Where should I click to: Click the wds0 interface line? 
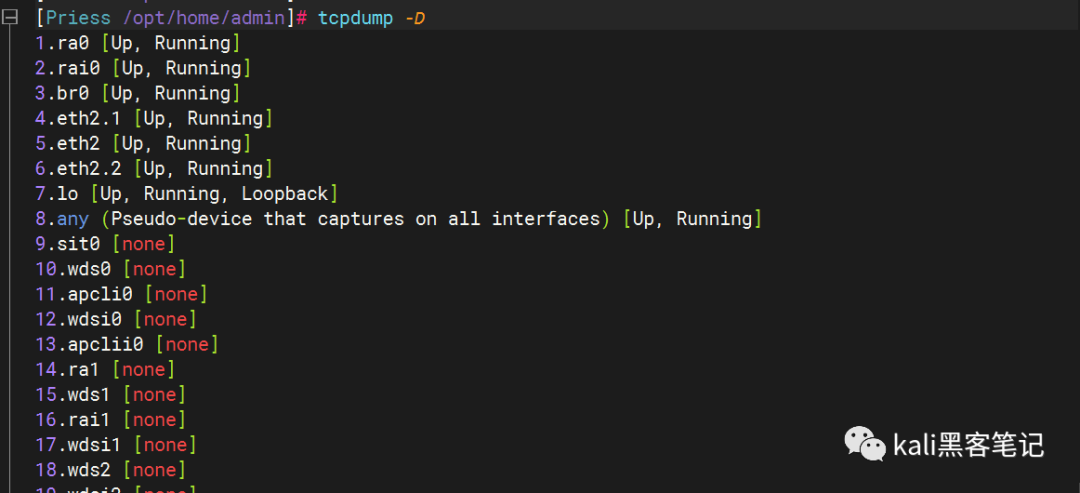click(x=110, y=269)
